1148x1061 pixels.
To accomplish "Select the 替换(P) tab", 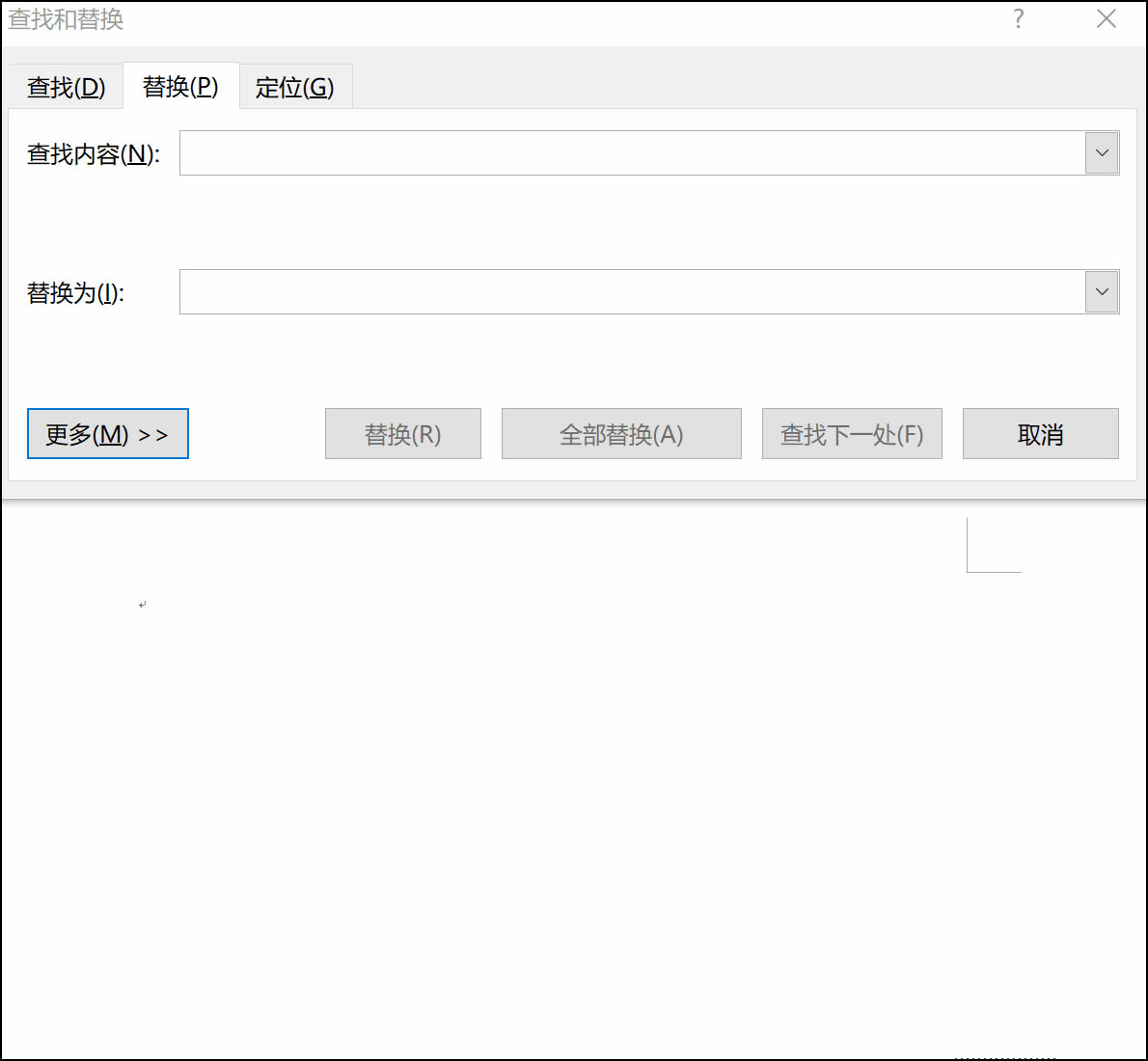I will coord(180,87).
